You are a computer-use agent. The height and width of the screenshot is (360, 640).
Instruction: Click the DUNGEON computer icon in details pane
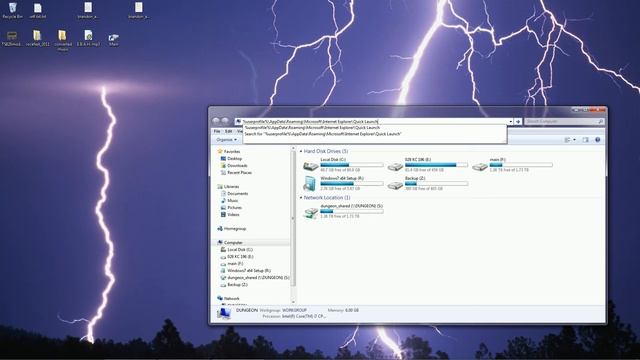(224, 313)
